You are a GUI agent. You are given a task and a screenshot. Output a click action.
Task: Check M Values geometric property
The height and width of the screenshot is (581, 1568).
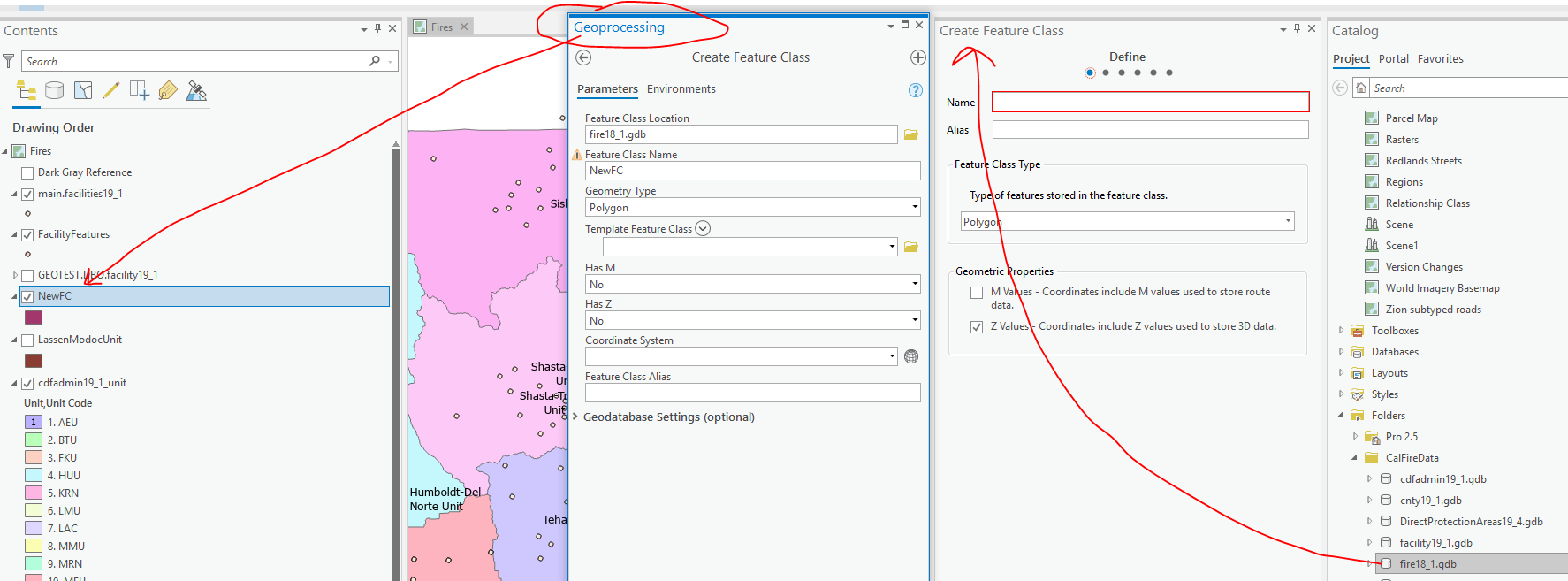[977, 293]
